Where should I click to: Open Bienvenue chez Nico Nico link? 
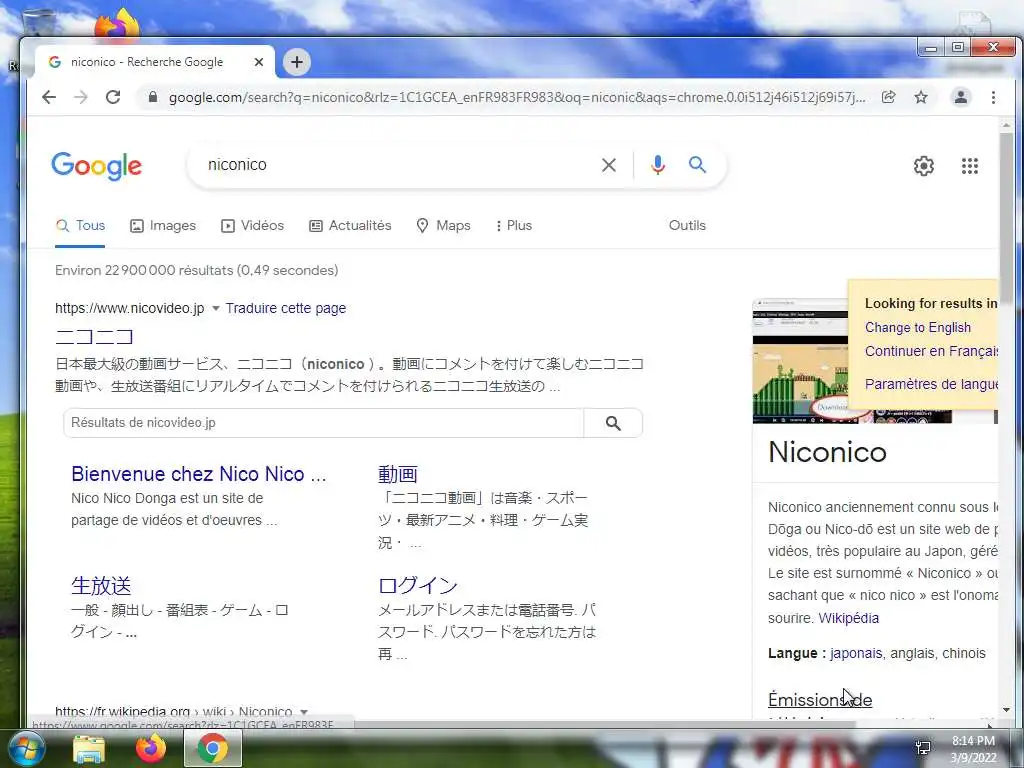coord(199,474)
